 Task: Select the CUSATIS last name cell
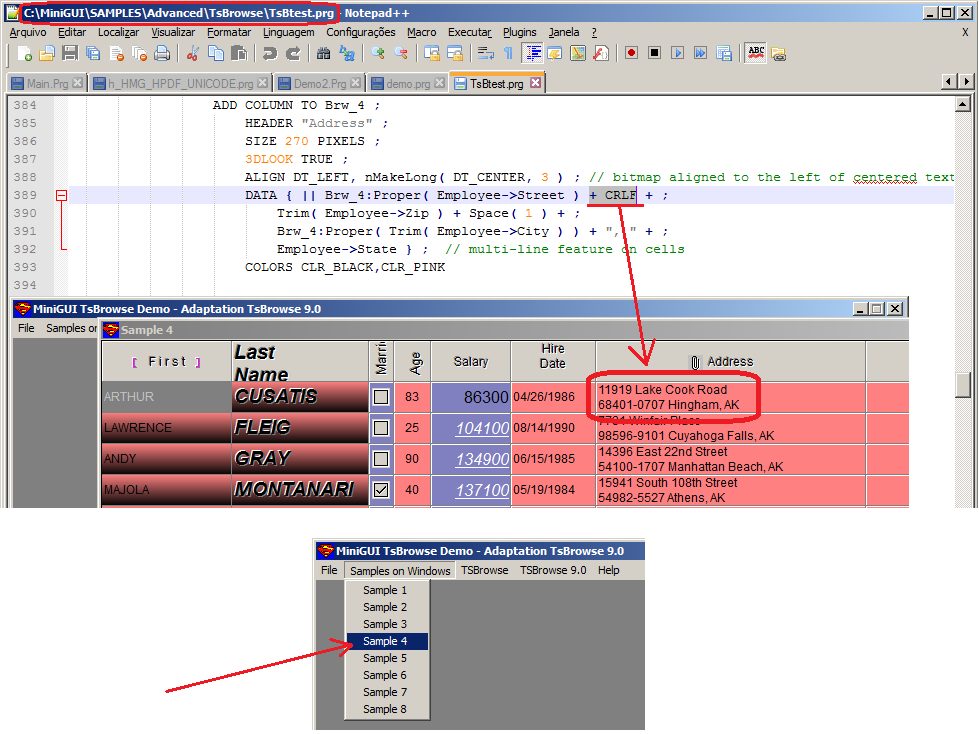click(x=300, y=397)
